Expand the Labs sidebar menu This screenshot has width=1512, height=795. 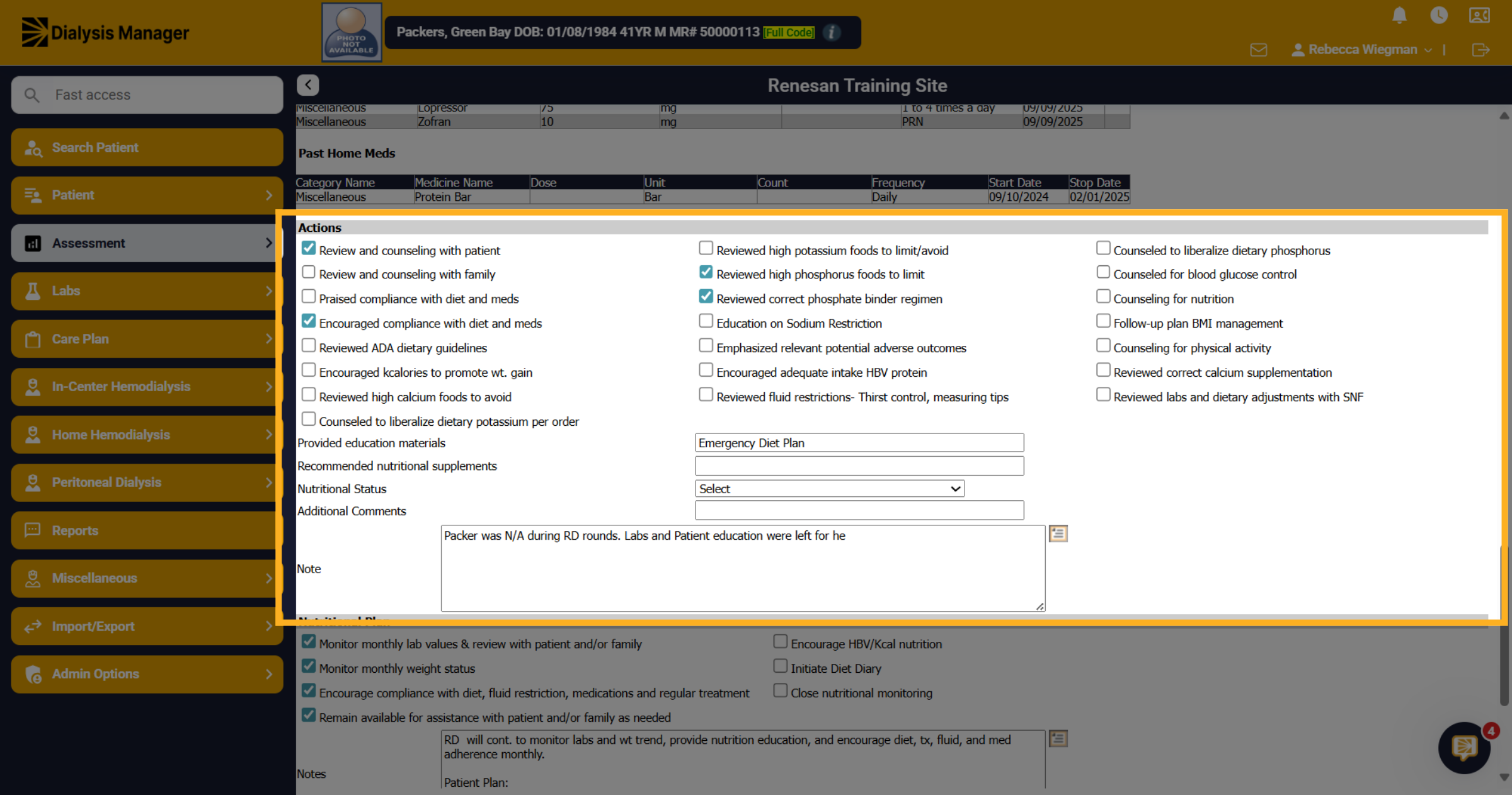click(147, 291)
